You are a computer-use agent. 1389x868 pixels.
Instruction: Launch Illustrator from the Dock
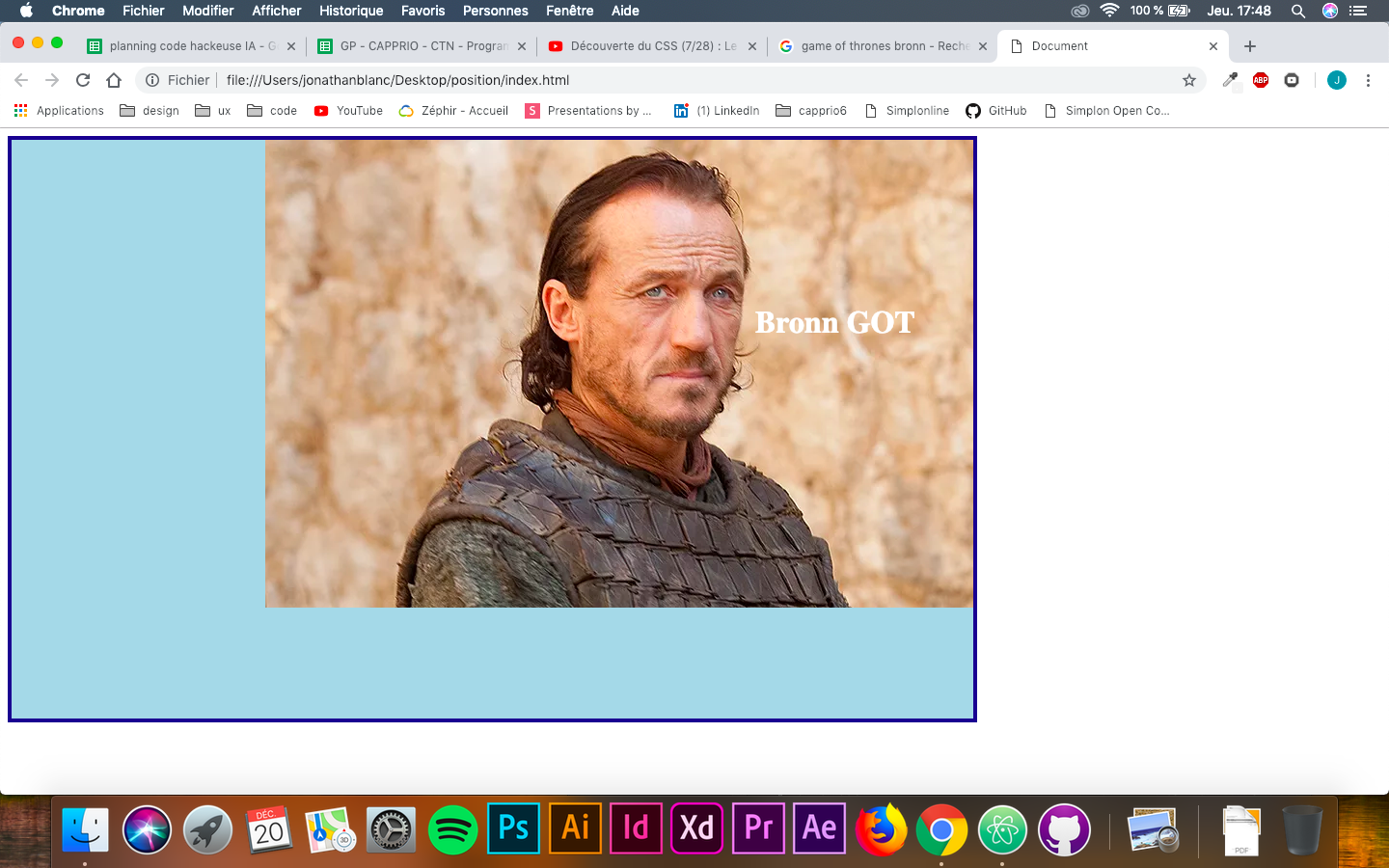point(575,828)
